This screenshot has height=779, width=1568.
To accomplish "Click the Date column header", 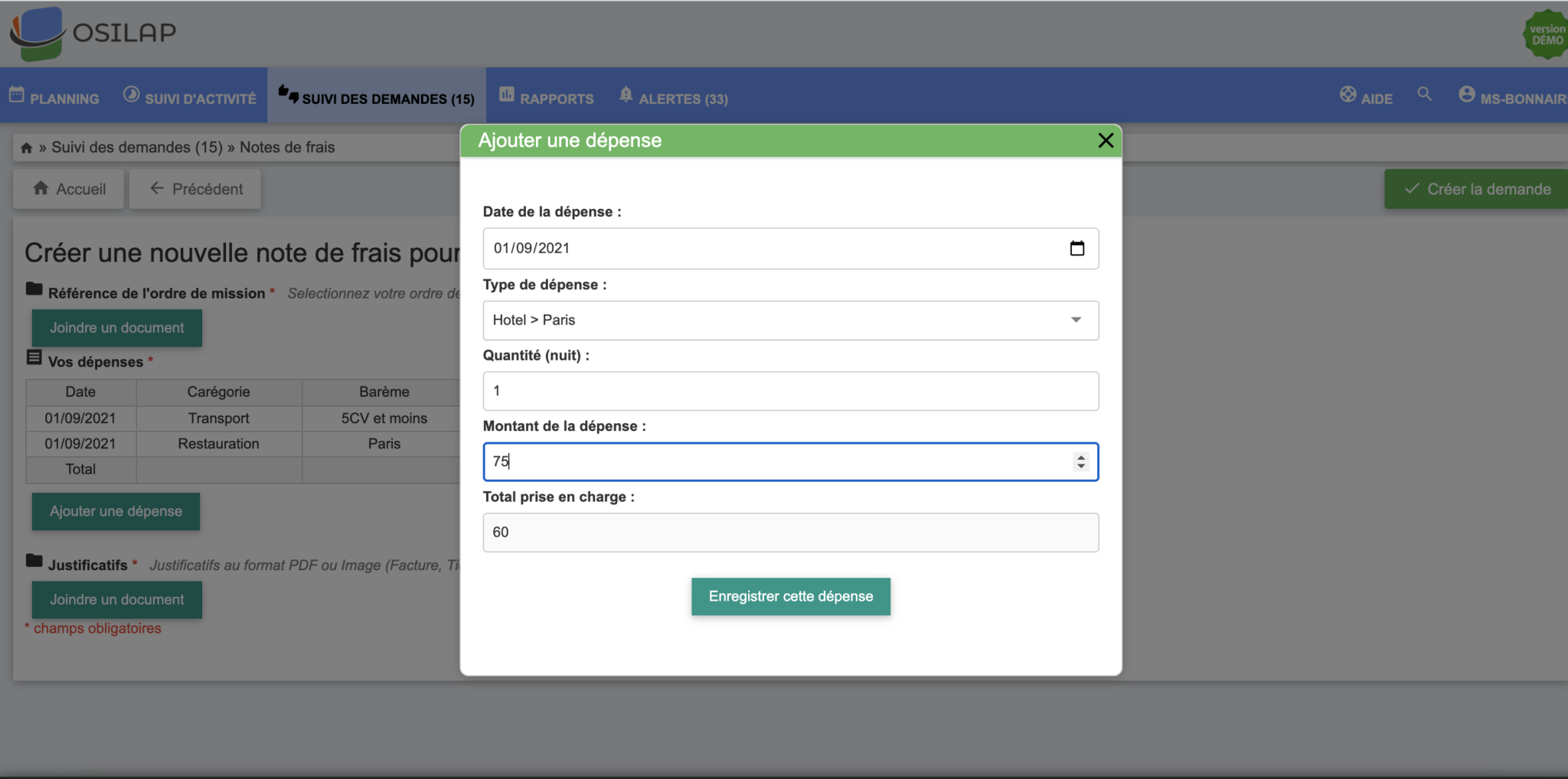I will pyautogui.click(x=80, y=393).
